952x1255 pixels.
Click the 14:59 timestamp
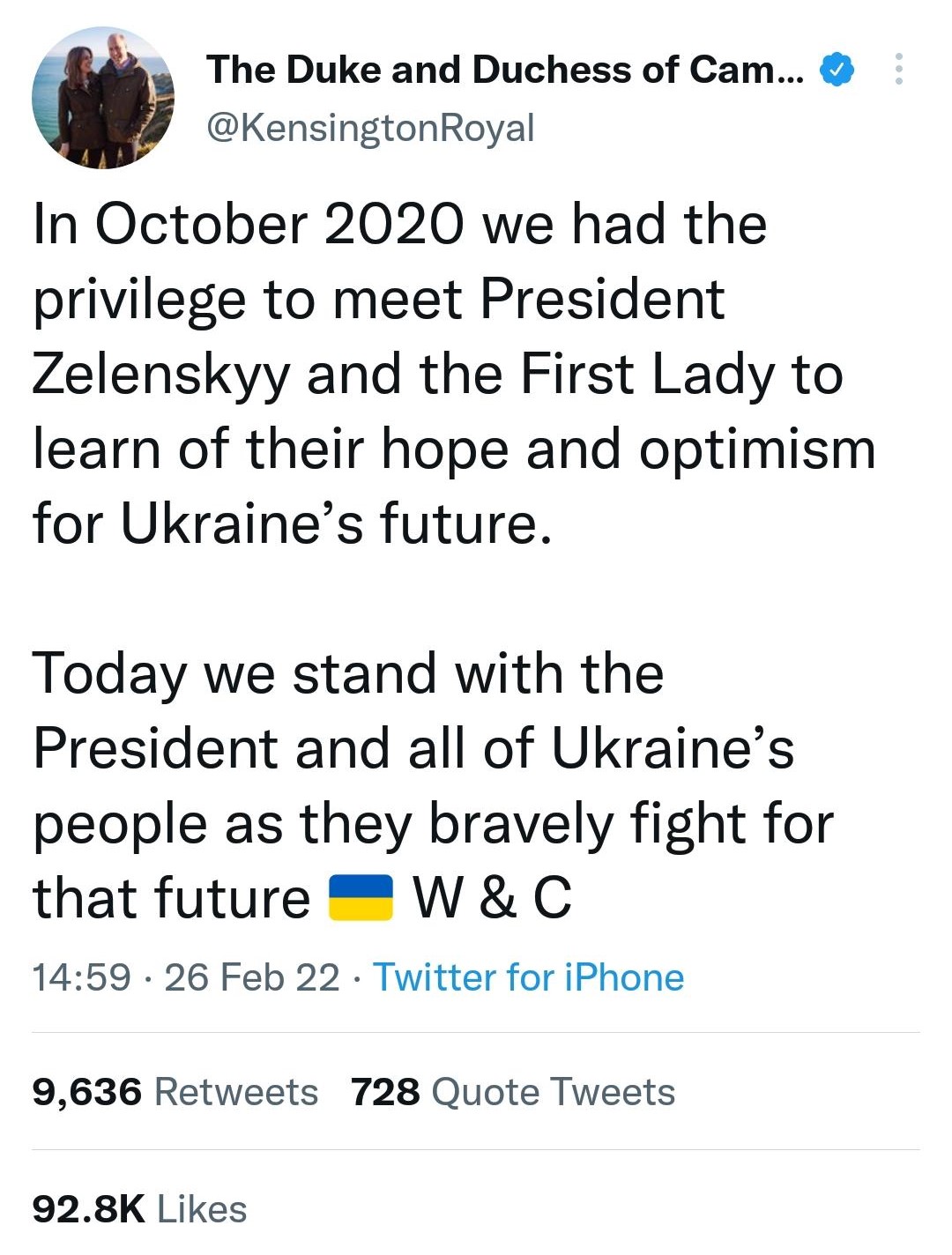pyautogui.click(x=81, y=977)
